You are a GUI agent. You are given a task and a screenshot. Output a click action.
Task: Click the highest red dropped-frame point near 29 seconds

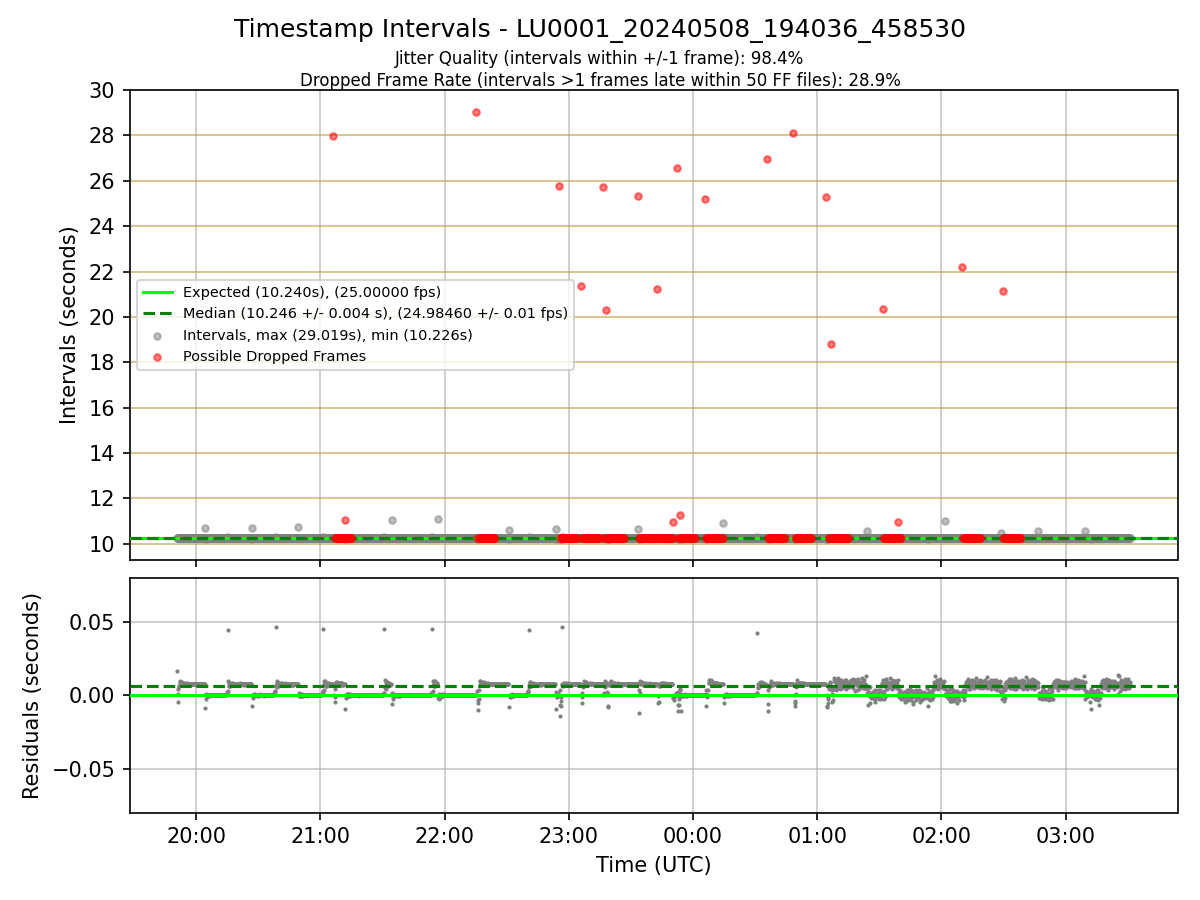[x=476, y=112]
